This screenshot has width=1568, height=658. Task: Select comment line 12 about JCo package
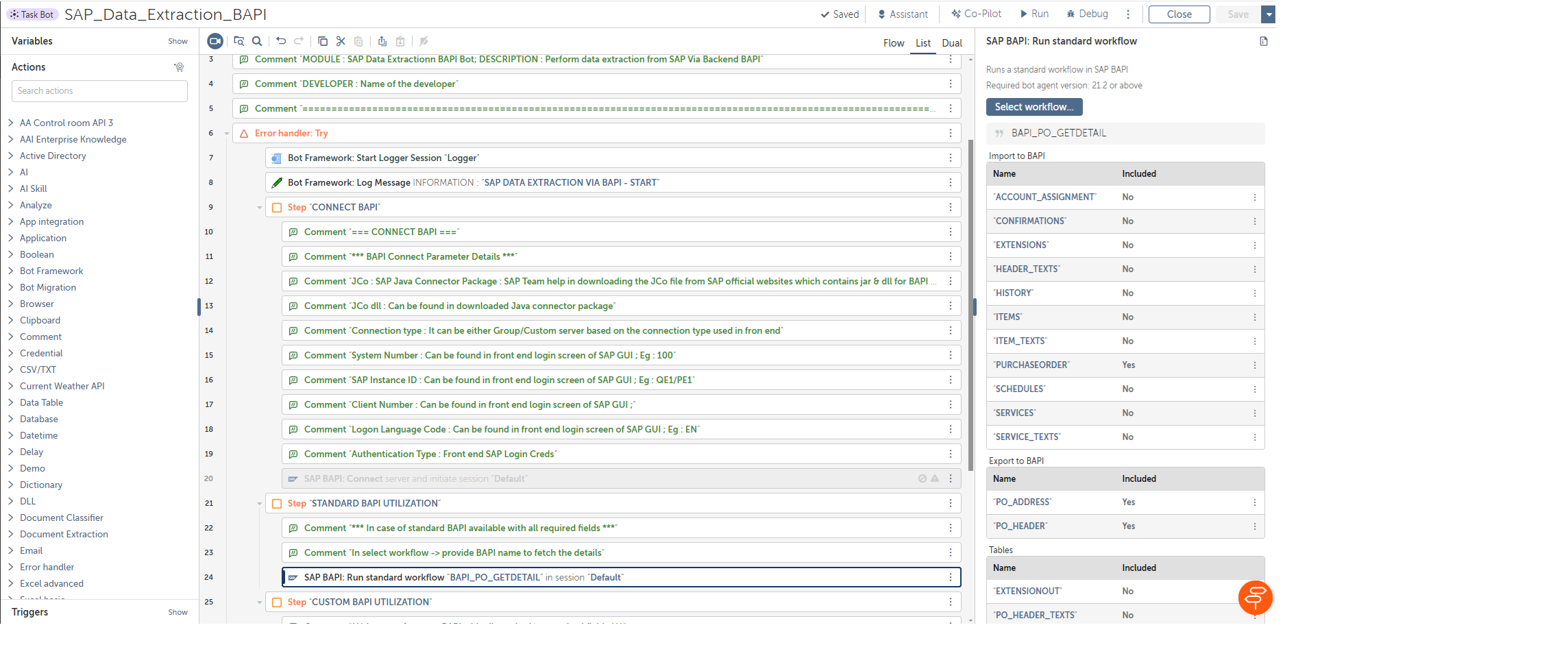click(x=621, y=281)
